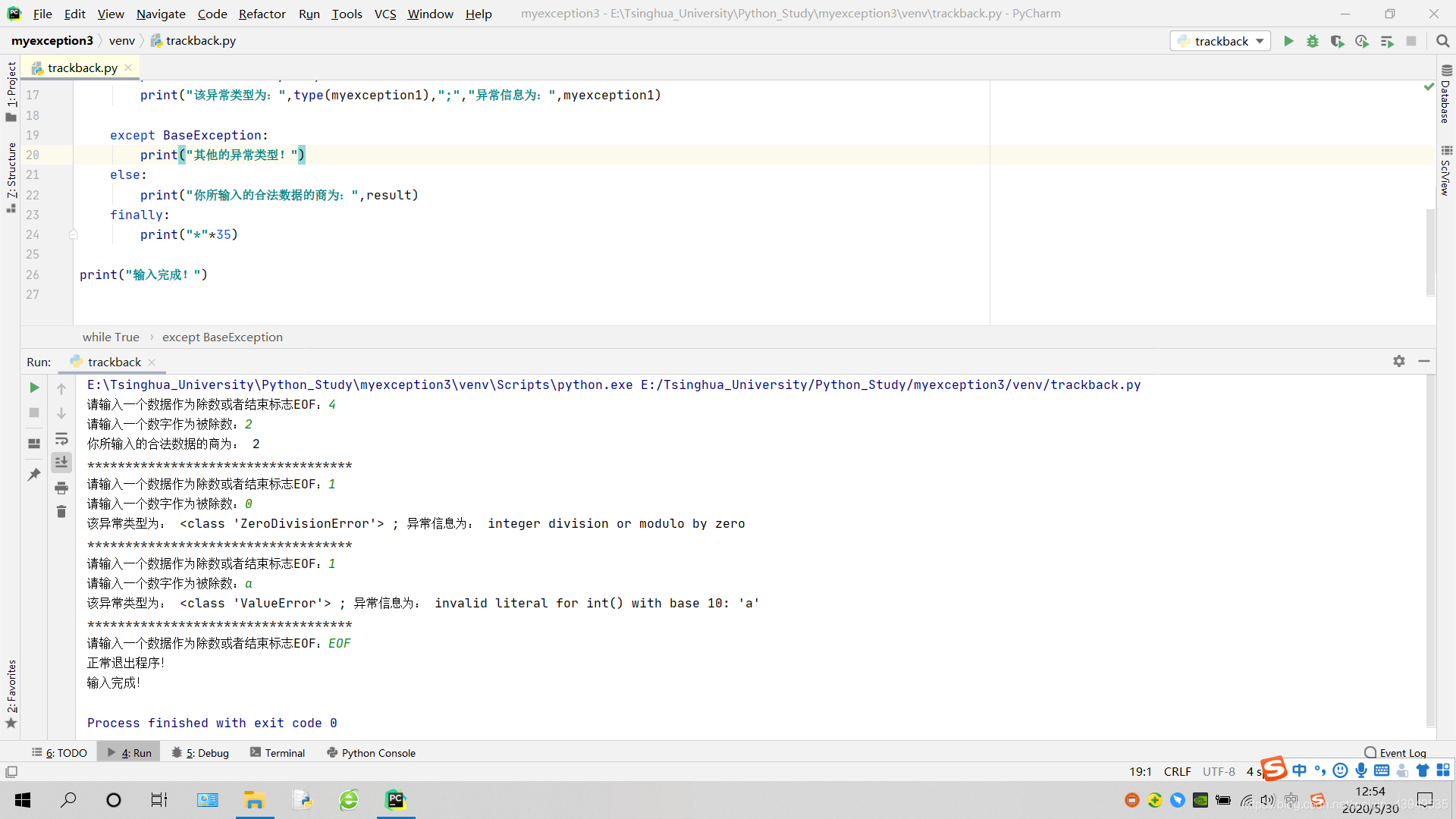
Task: Click the TODO tab at bottom toolbar
Action: coord(62,752)
